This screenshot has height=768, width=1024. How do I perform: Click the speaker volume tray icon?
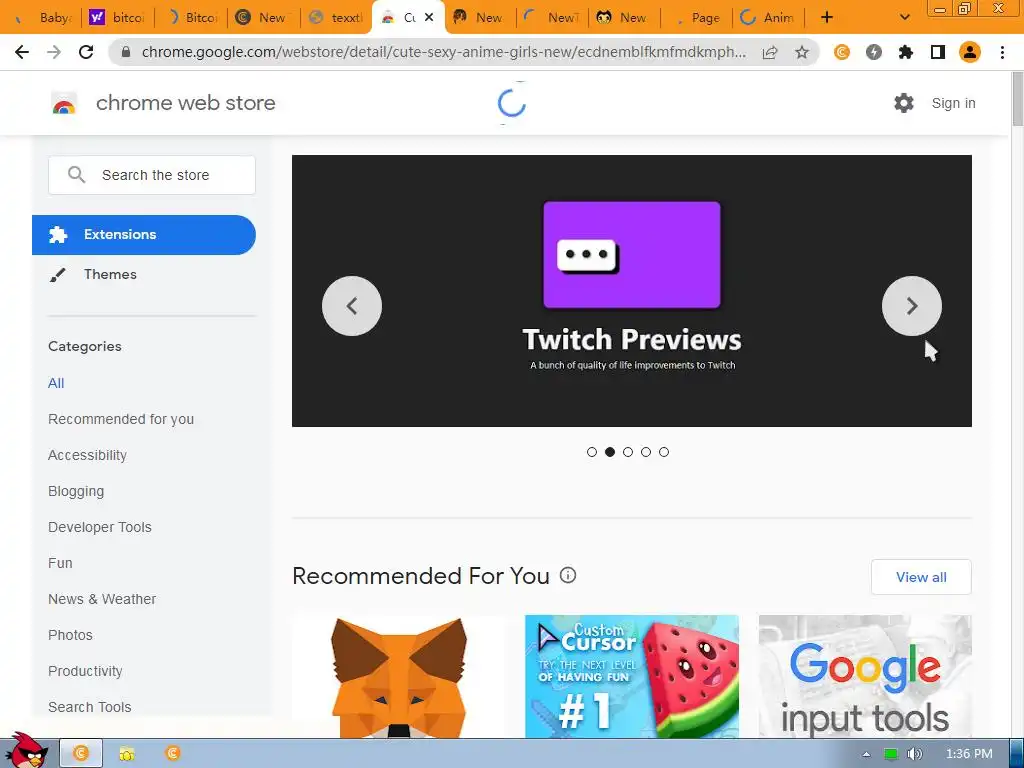coord(914,754)
